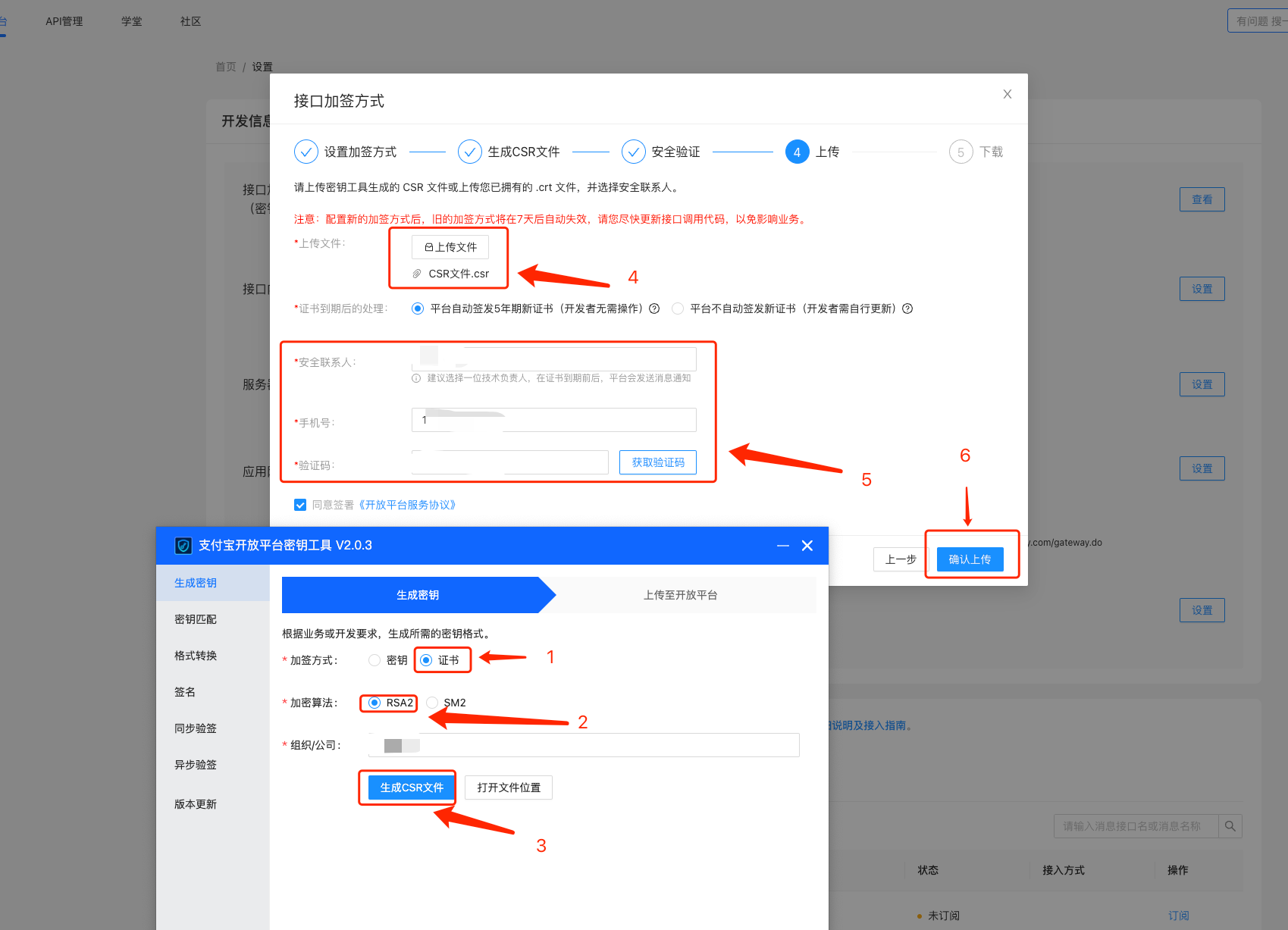
Task: Open 学堂 in top navigation
Action: click(132, 21)
